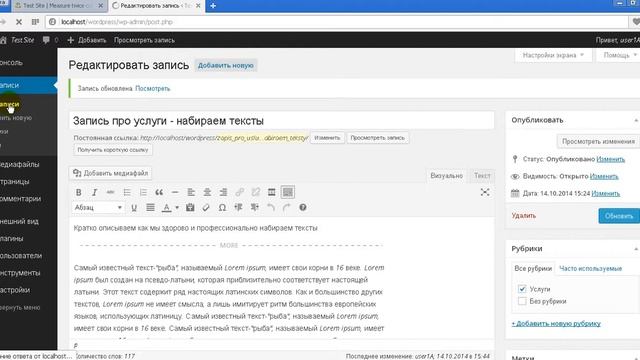Collapse the Опубликовать panel
The image size is (640, 360).
pyautogui.click(x=636, y=120)
